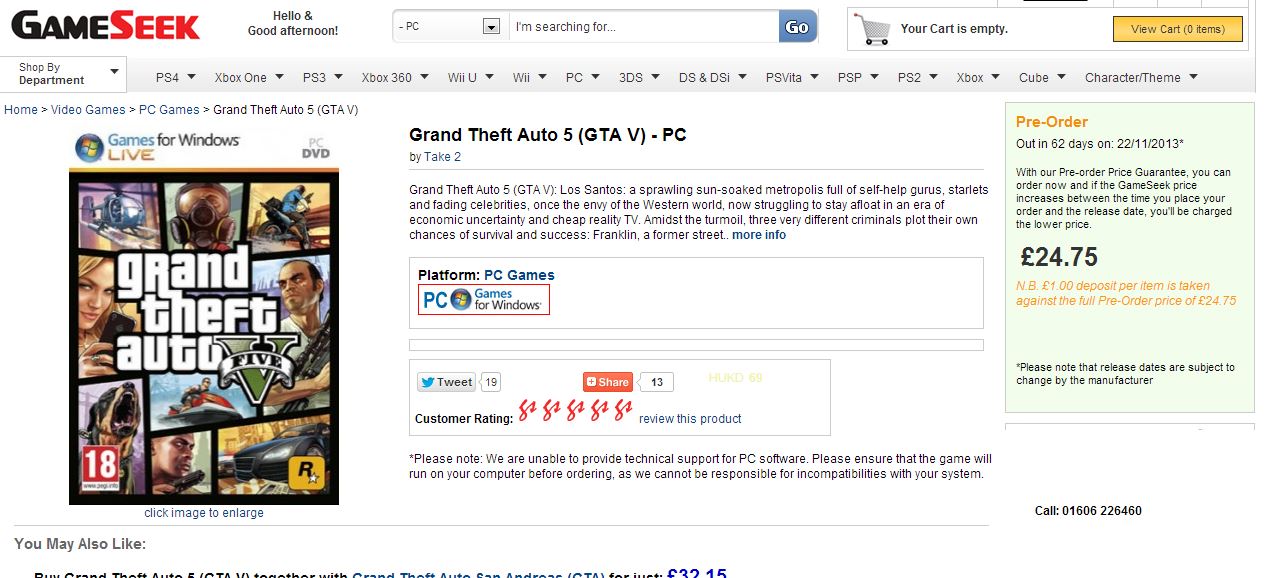Click the PC Games platform link
Viewport: 1280px width, 578px height.
[519, 275]
